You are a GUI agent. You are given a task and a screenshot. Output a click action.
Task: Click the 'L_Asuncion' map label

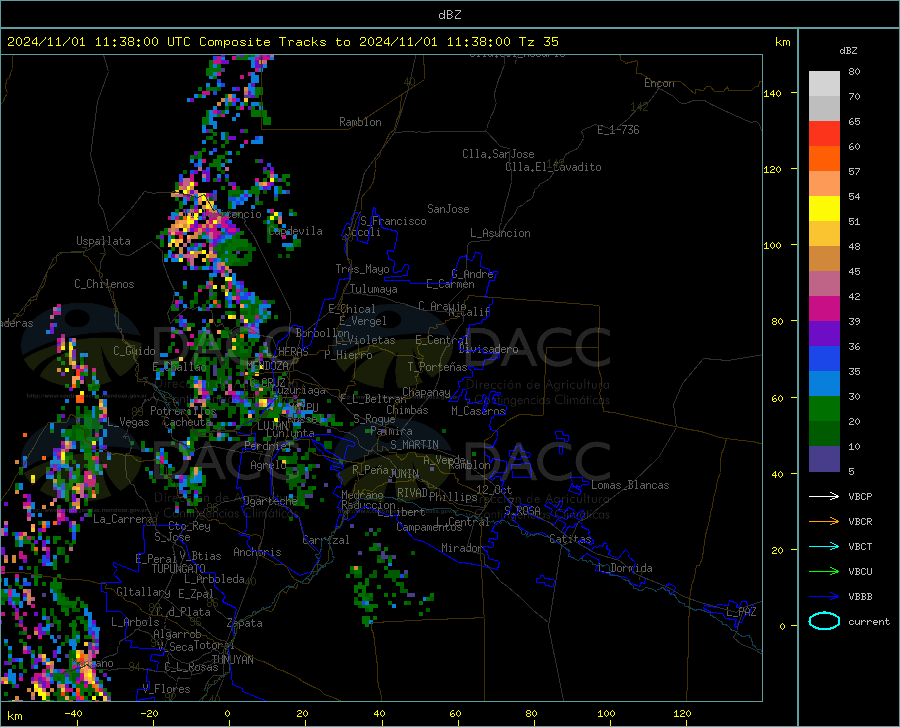click(x=500, y=233)
